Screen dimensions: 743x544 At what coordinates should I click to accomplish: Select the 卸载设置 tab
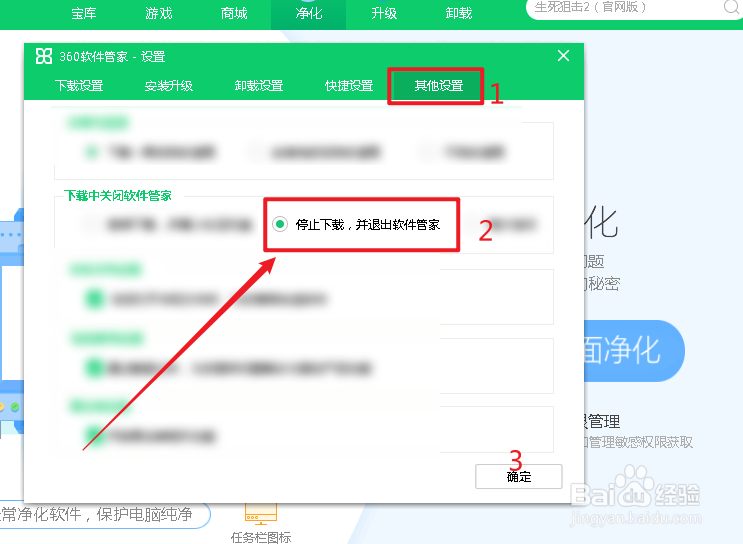(x=259, y=86)
